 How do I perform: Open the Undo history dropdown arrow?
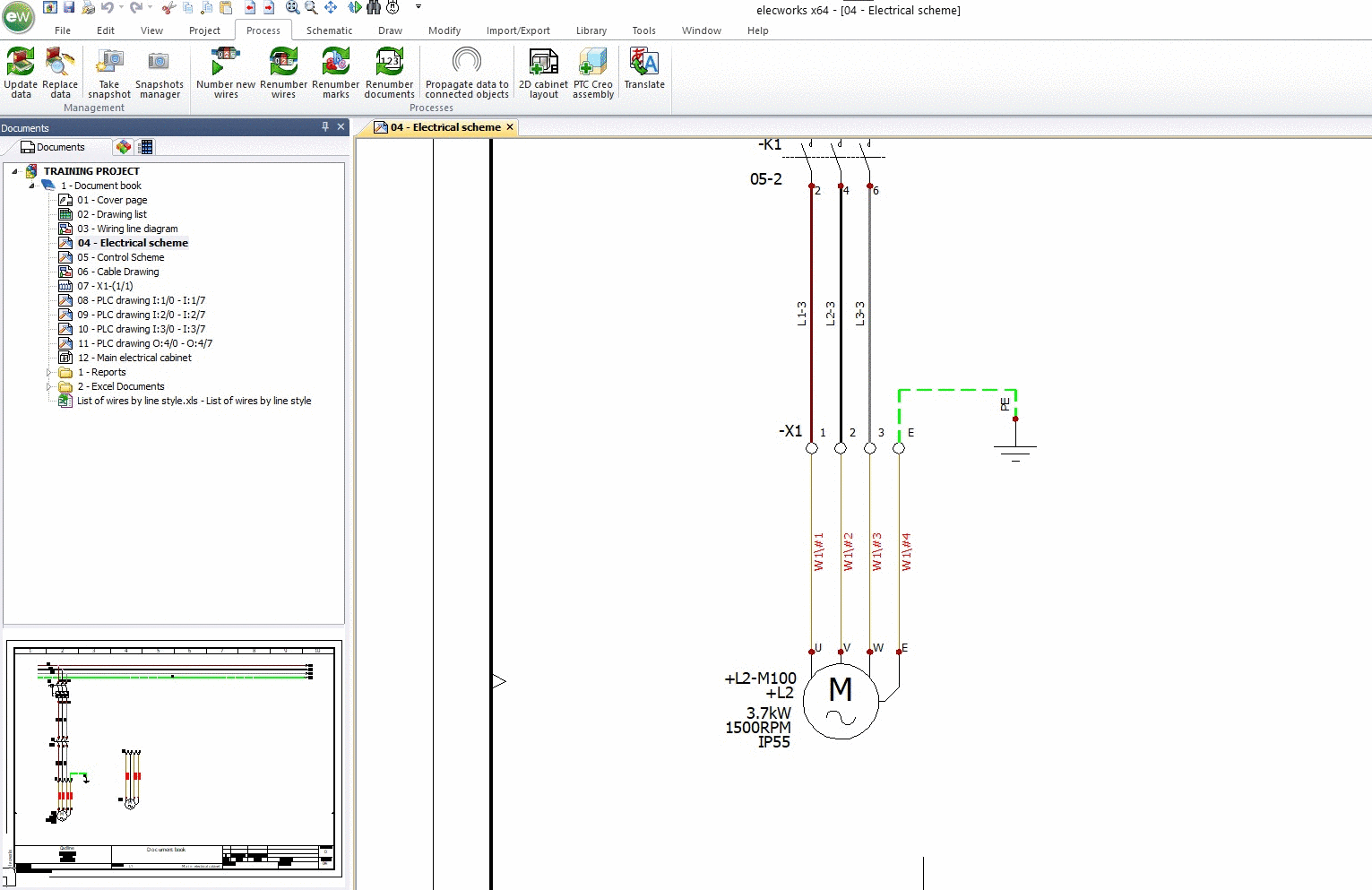click(120, 7)
